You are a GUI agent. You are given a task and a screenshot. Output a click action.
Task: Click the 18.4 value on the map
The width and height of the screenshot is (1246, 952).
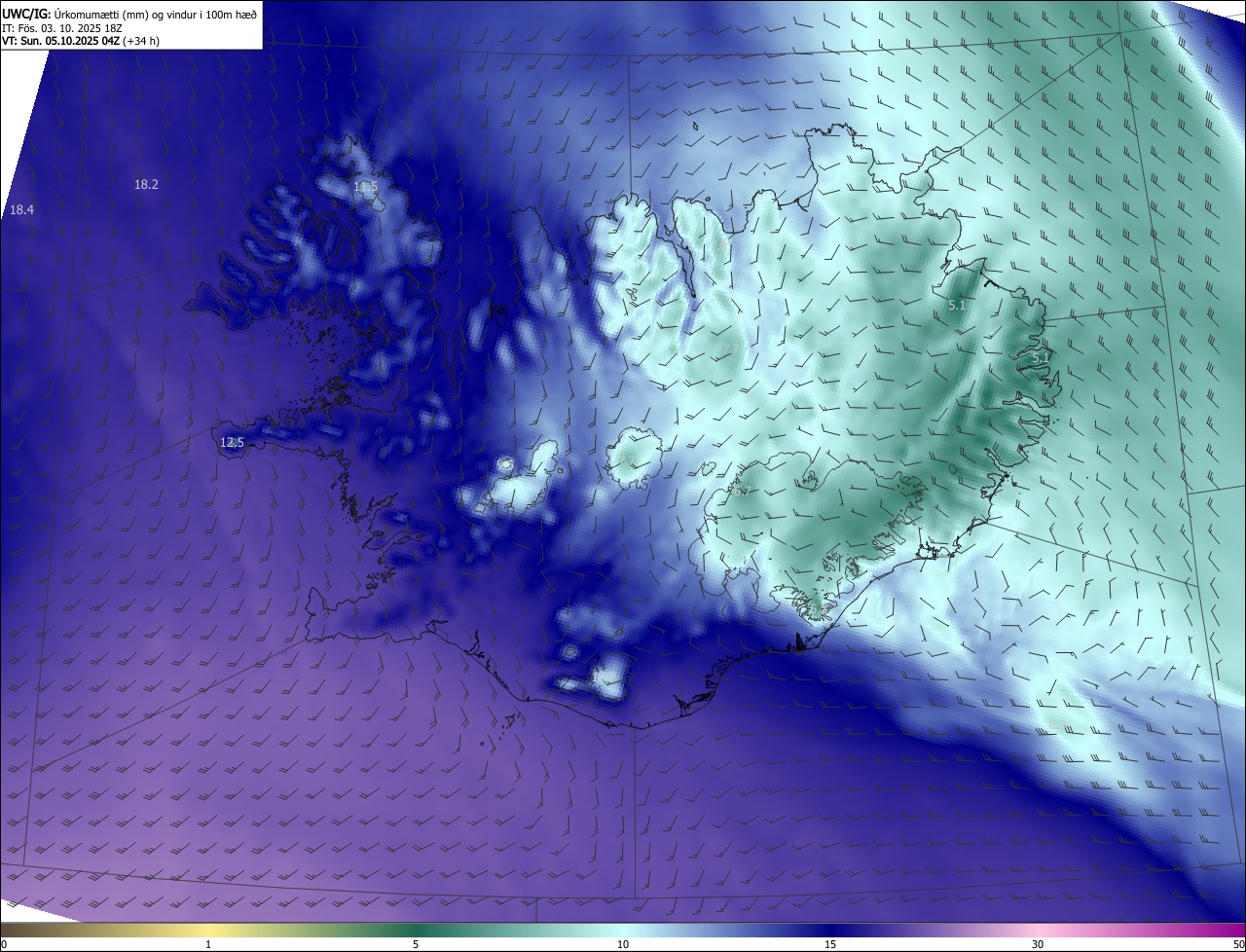click(21, 210)
